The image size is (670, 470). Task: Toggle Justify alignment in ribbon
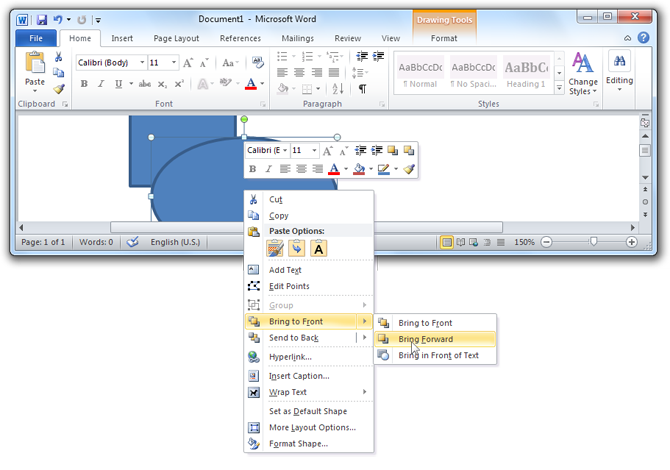pos(334,73)
